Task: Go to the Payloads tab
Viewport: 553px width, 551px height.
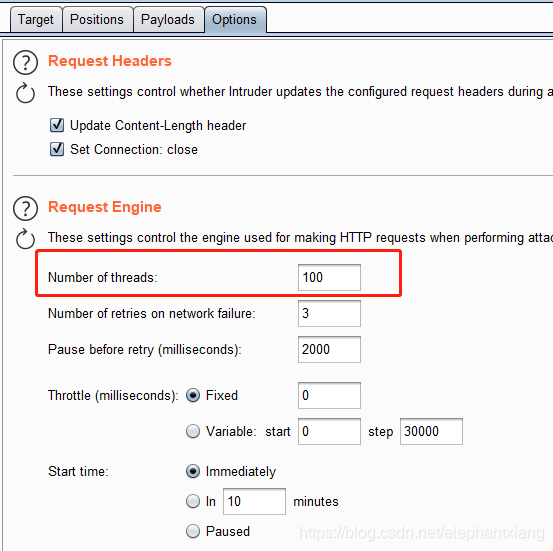Action: tap(168, 20)
